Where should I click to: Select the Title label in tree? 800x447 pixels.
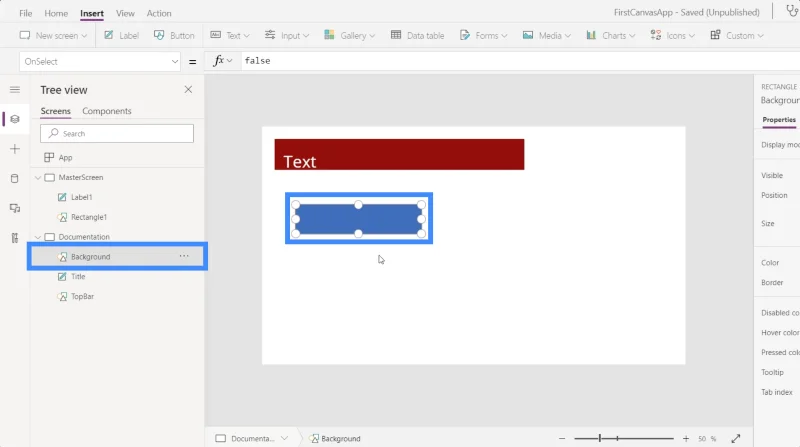point(78,277)
